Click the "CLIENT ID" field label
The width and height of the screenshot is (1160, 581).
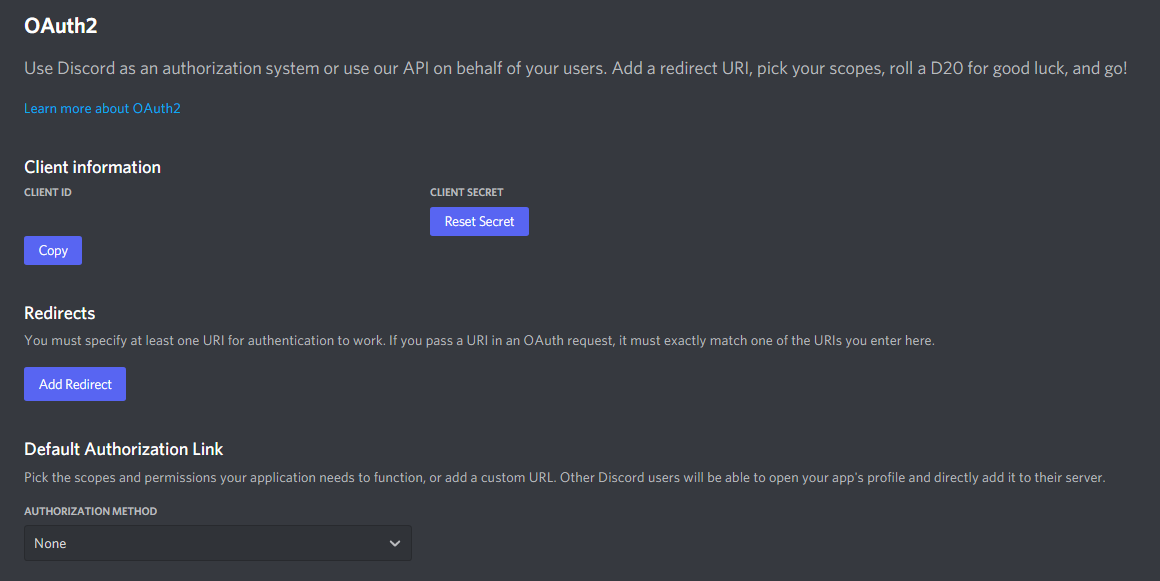click(47, 192)
